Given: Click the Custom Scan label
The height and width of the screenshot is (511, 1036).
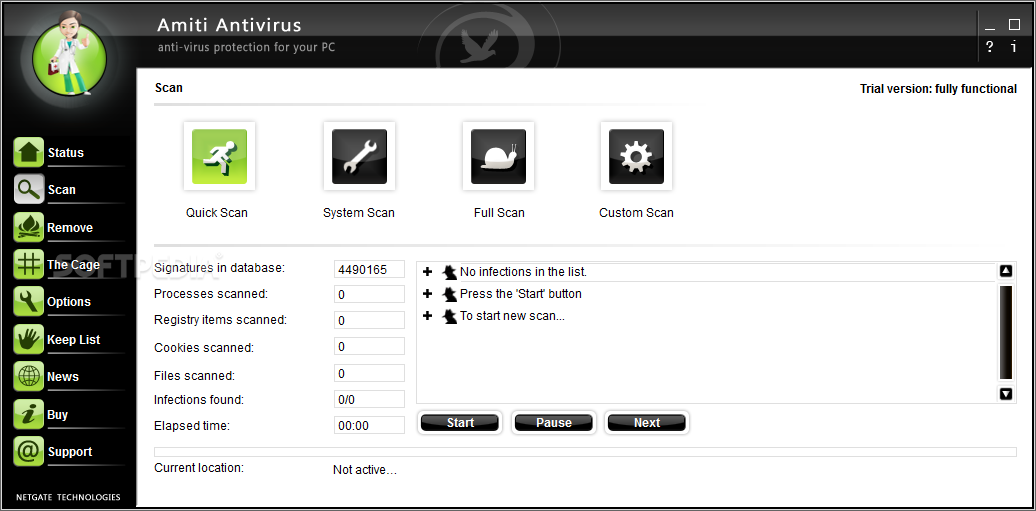Looking at the screenshot, I should [636, 213].
